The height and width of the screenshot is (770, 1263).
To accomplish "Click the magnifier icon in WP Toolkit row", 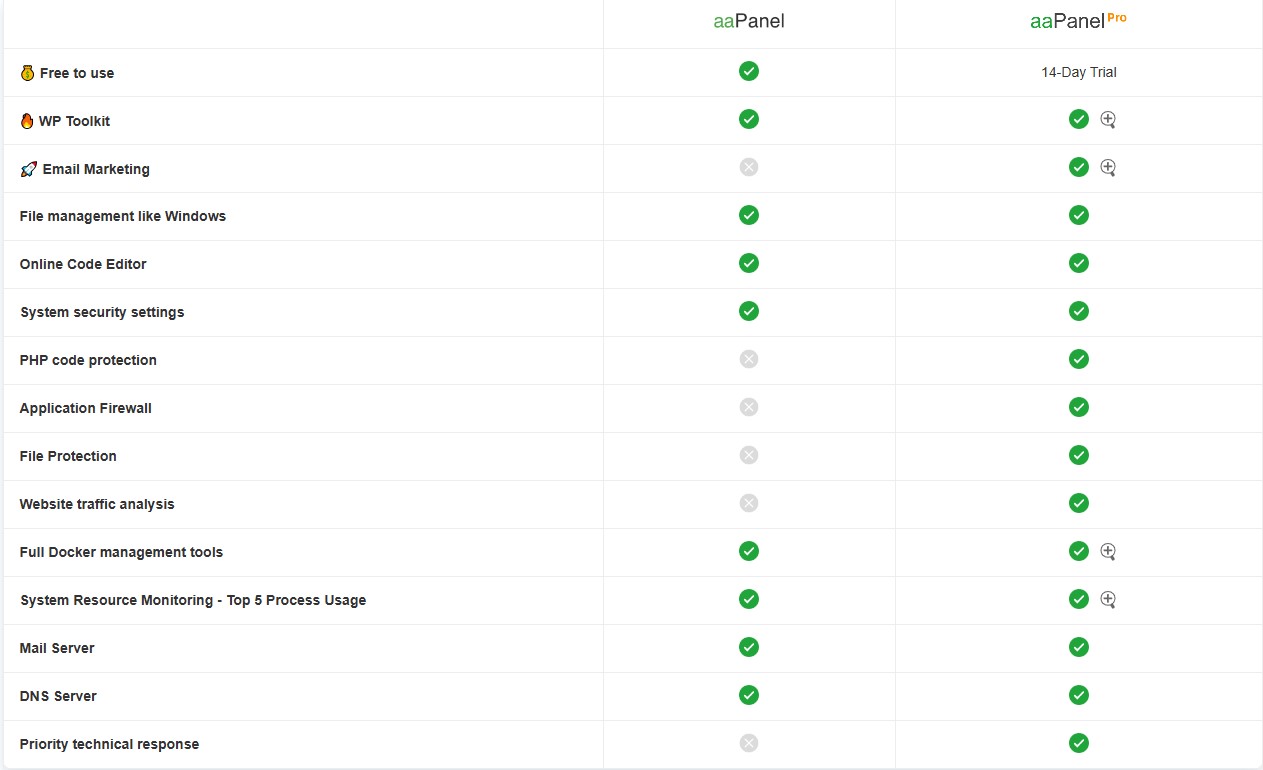I will (x=1108, y=119).
